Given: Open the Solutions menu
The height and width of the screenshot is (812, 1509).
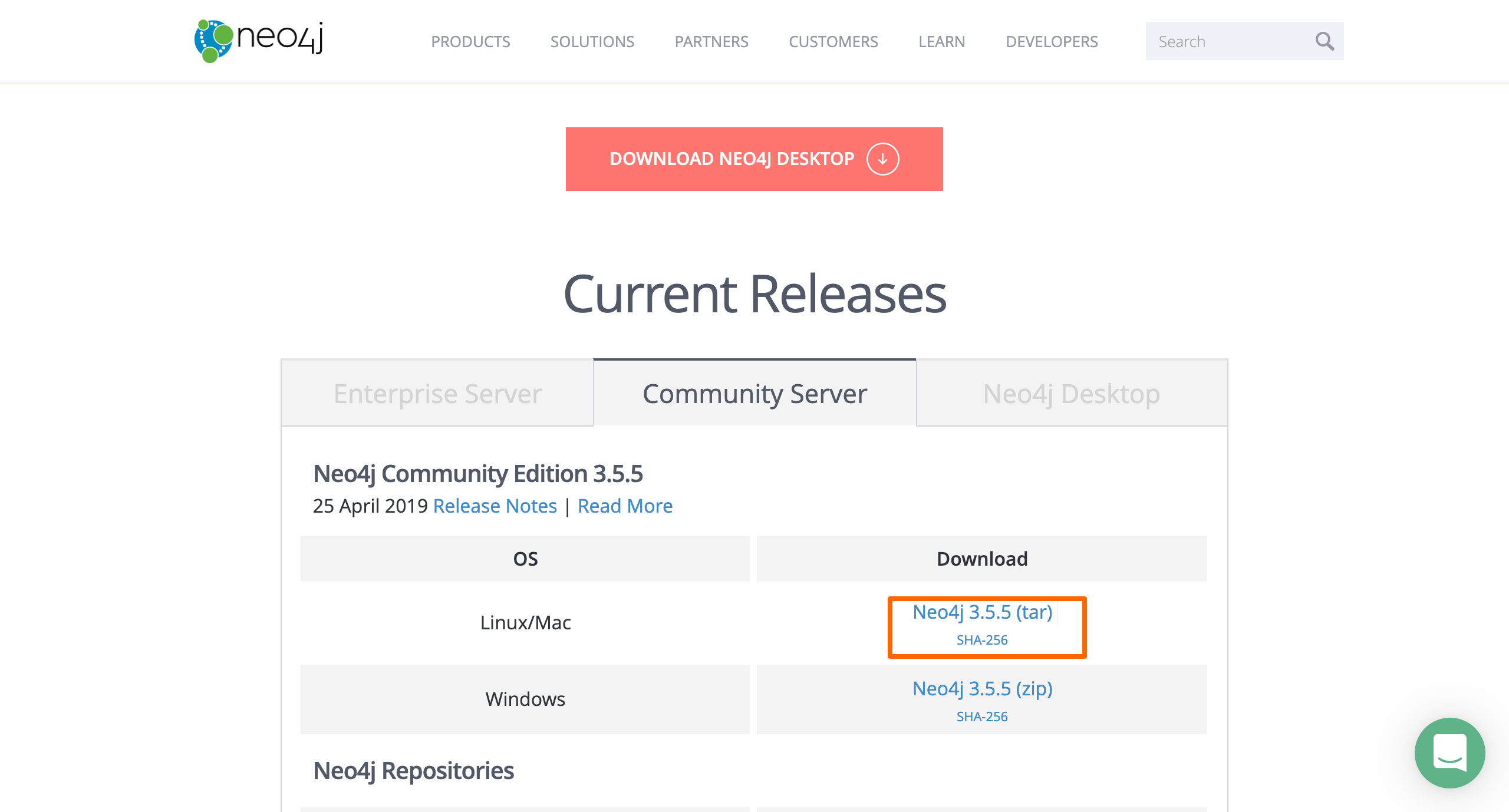Looking at the screenshot, I should pyautogui.click(x=592, y=42).
